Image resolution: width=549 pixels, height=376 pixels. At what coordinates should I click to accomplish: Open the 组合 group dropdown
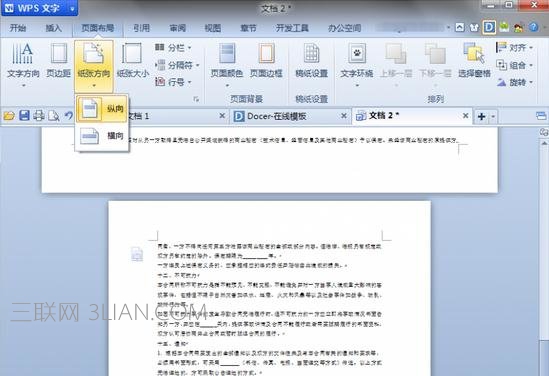click(514, 65)
